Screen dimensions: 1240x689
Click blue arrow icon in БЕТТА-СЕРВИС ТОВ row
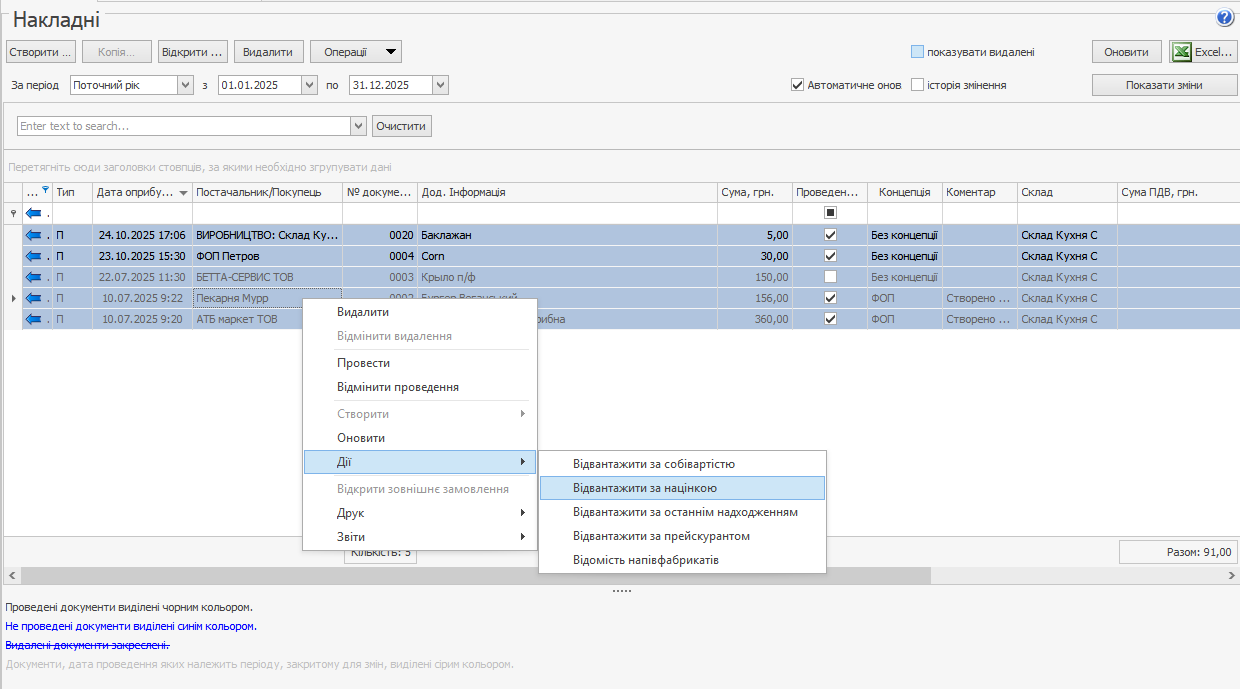35,277
